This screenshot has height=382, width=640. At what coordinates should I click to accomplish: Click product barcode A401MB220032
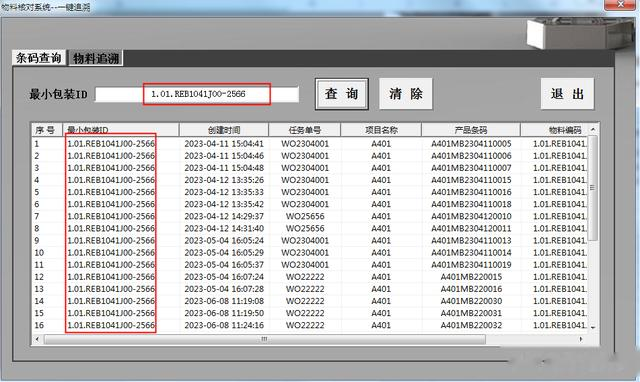tap(471, 325)
